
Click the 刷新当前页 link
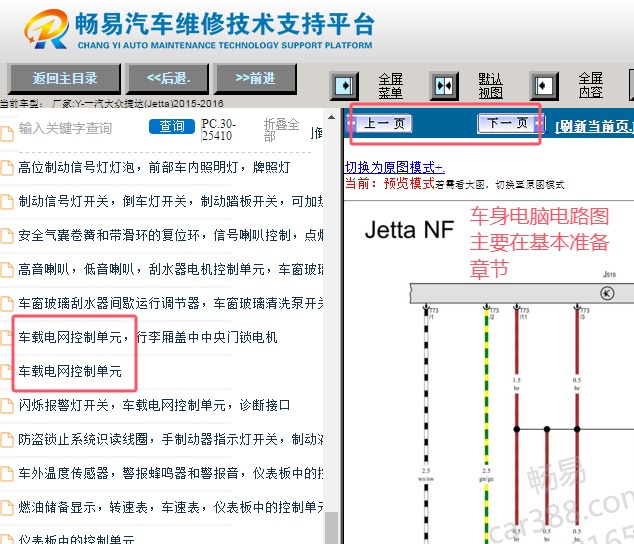pos(594,127)
